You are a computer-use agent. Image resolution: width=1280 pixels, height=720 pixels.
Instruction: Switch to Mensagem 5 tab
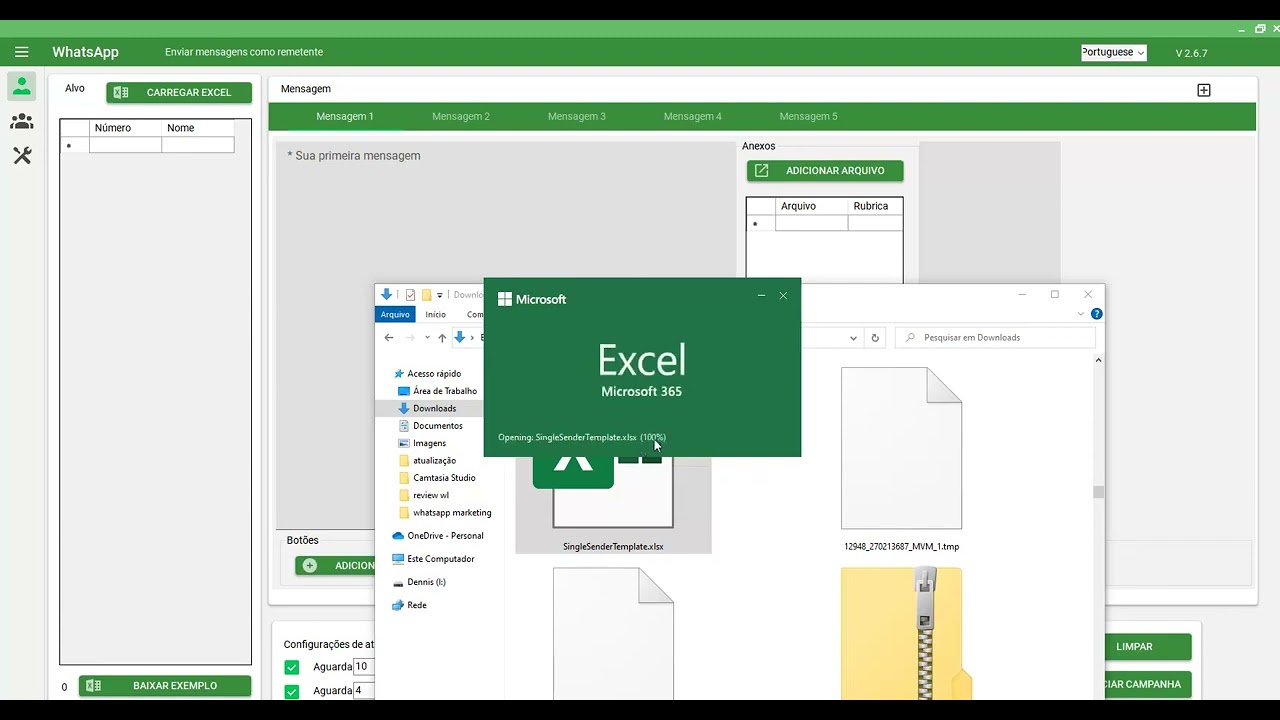coord(809,116)
